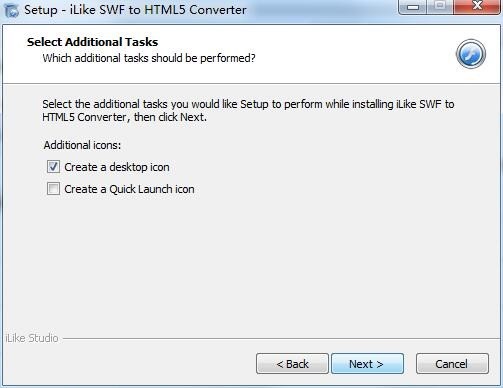
Task: Go to the previous step with Back
Action: (292, 364)
